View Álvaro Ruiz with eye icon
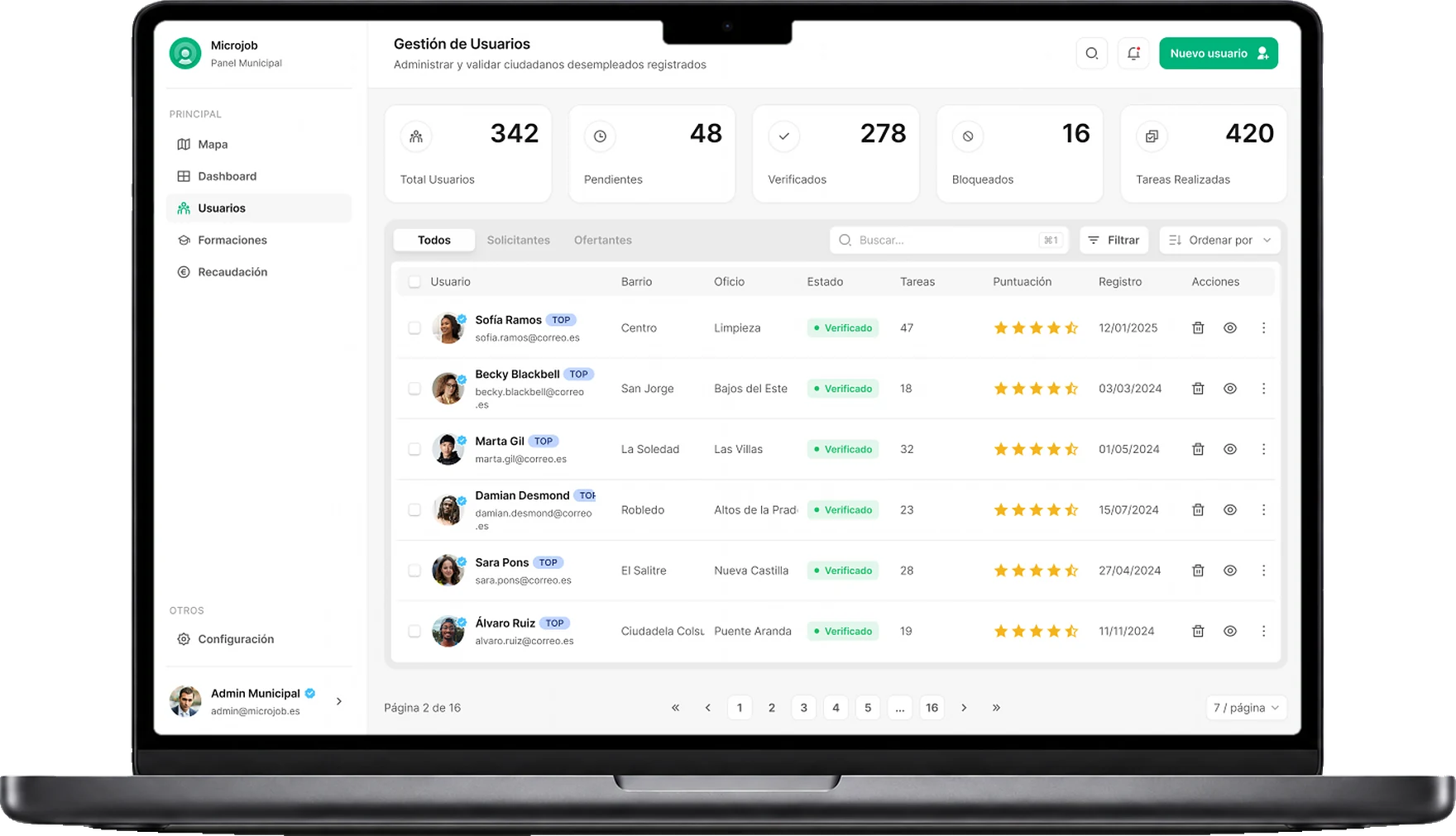Screen dimensions: 1456x836 [1230, 631]
